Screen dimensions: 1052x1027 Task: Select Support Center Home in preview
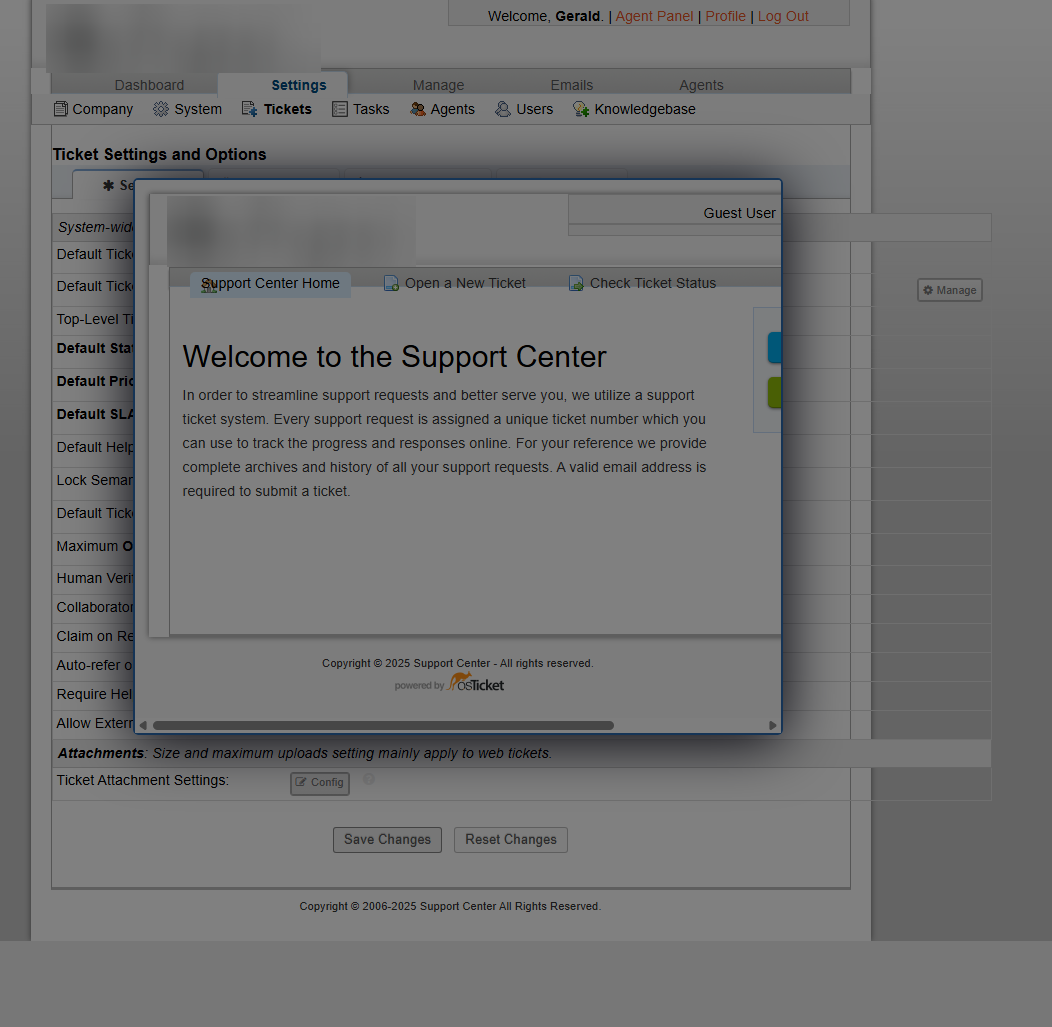[x=270, y=284]
